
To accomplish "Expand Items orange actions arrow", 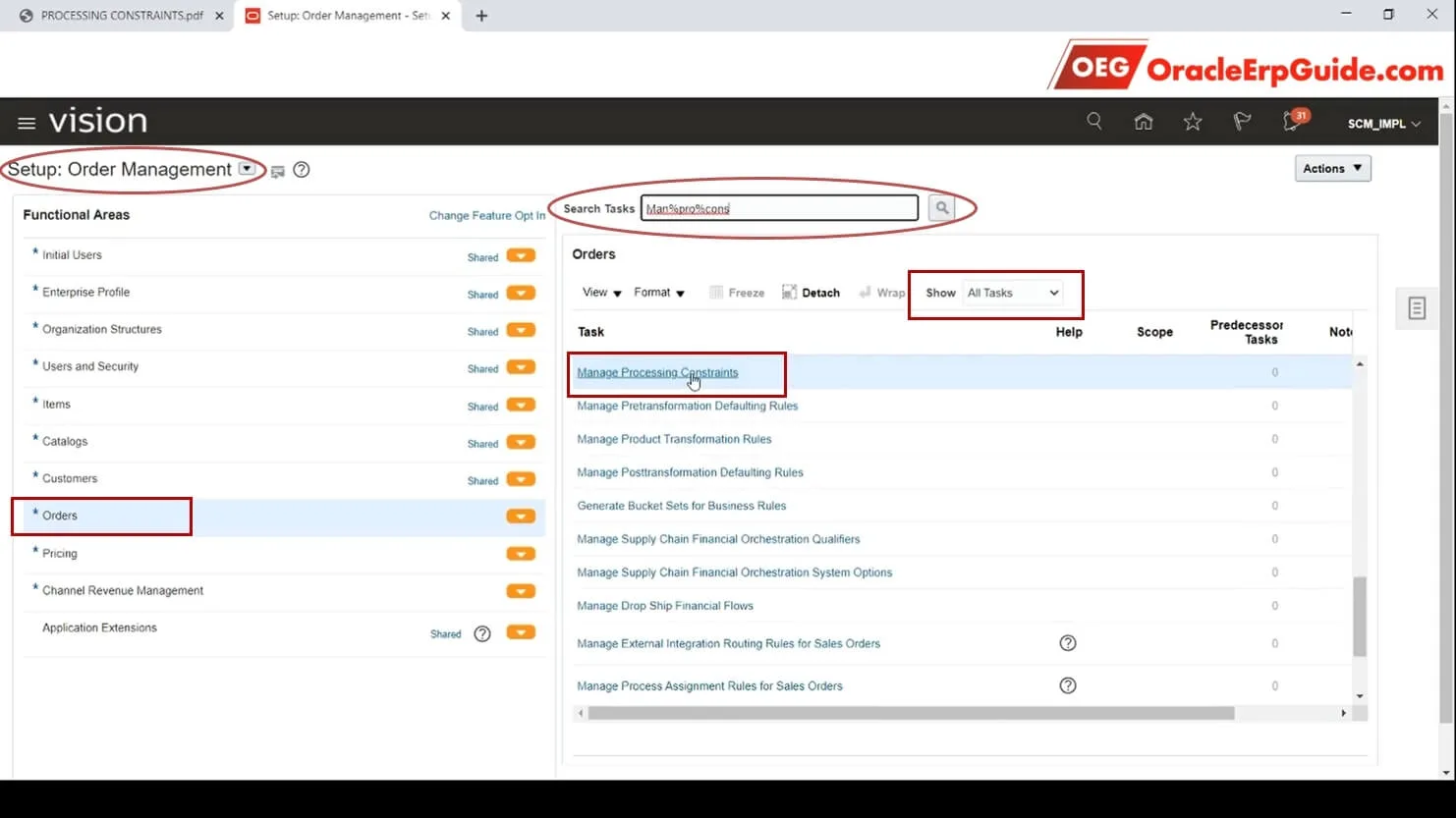I will [x=521, y=405].
